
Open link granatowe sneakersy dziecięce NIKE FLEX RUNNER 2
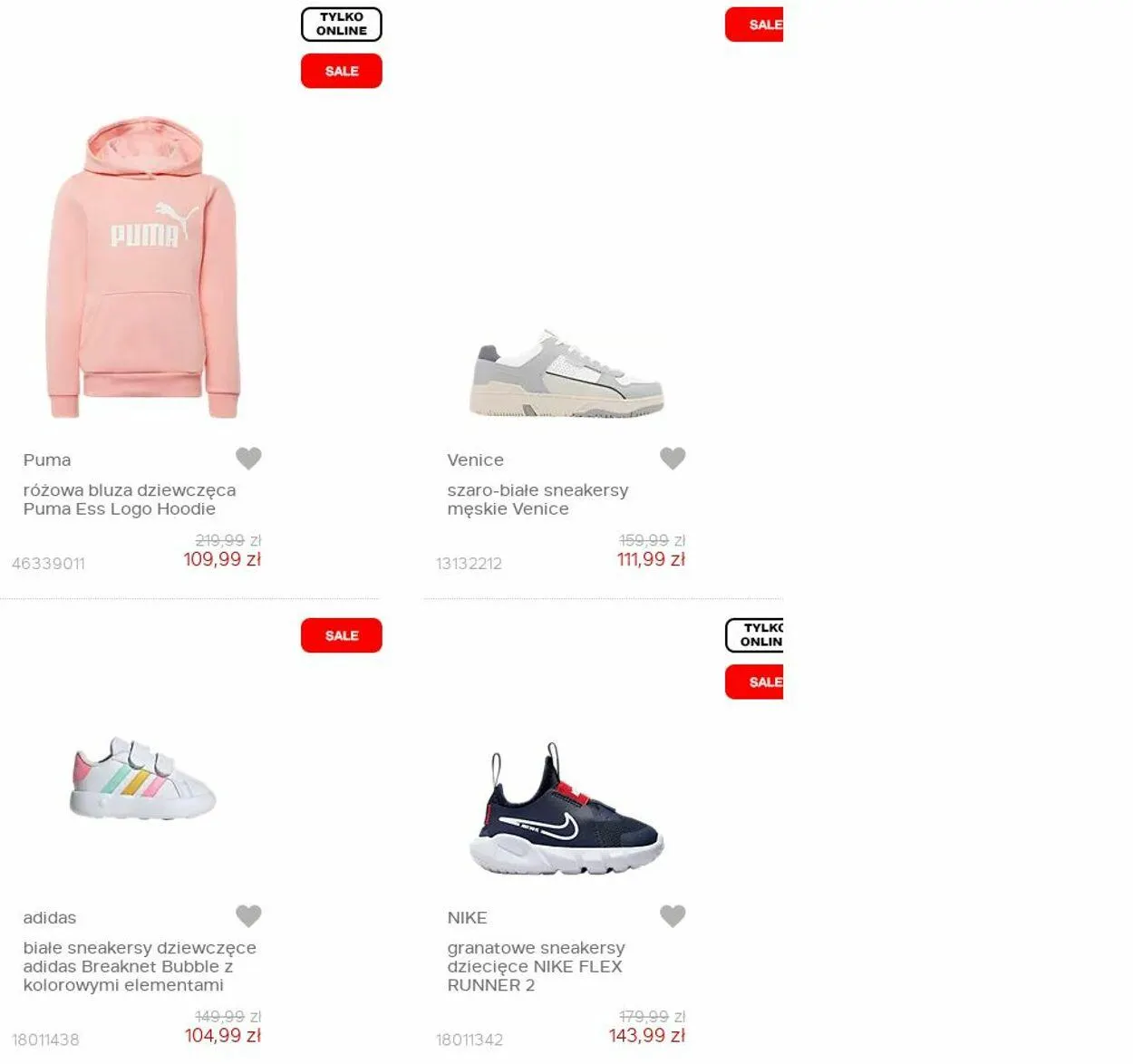(x=536, y=966)
